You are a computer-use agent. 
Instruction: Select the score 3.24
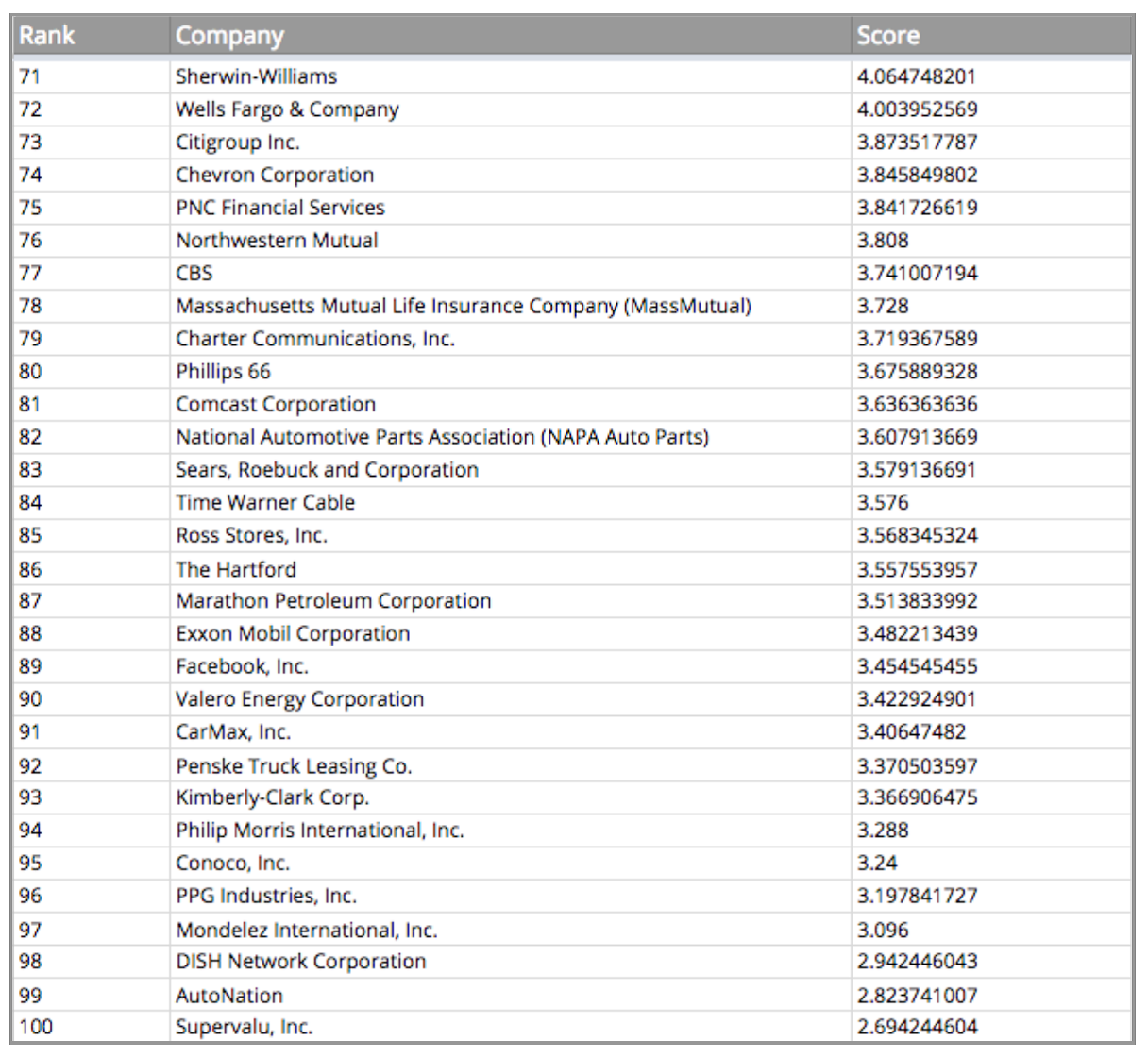pyautogui.click(x=877, y=864)
